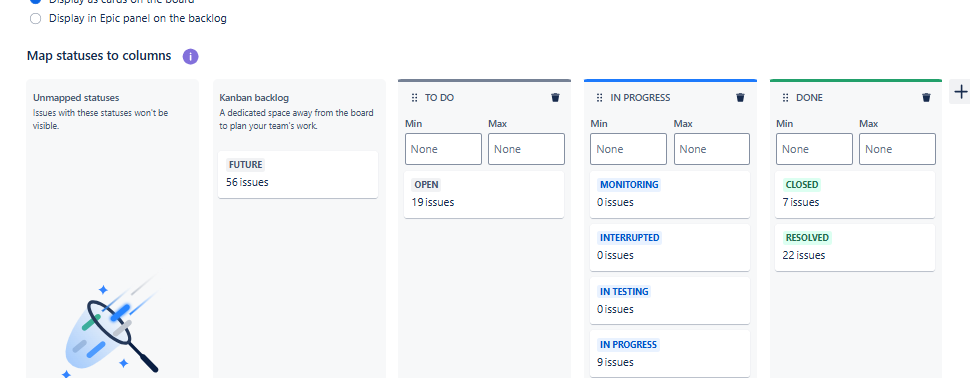This screenshot has width=970, height=378.
Task: Select the RESOLVED status card
Action: click(855, 247)
